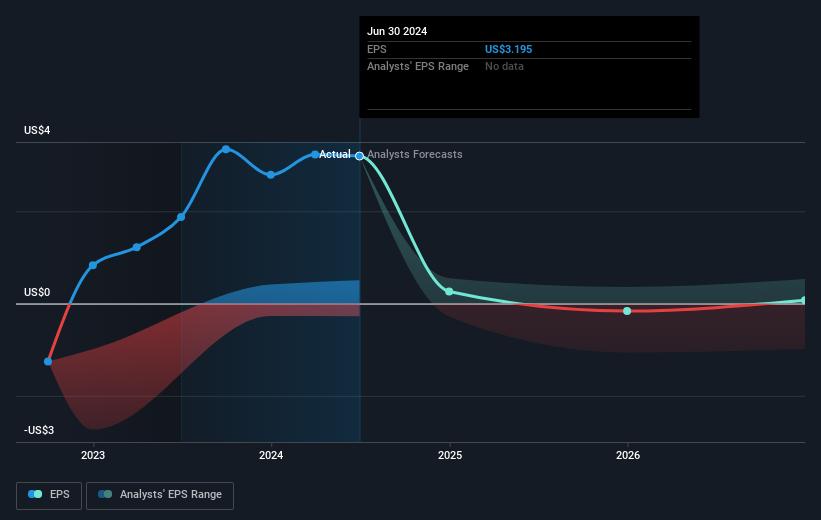Click the mid-2023 EPS data point
This screenshot has width=821, height=520.
click(181, 217)
